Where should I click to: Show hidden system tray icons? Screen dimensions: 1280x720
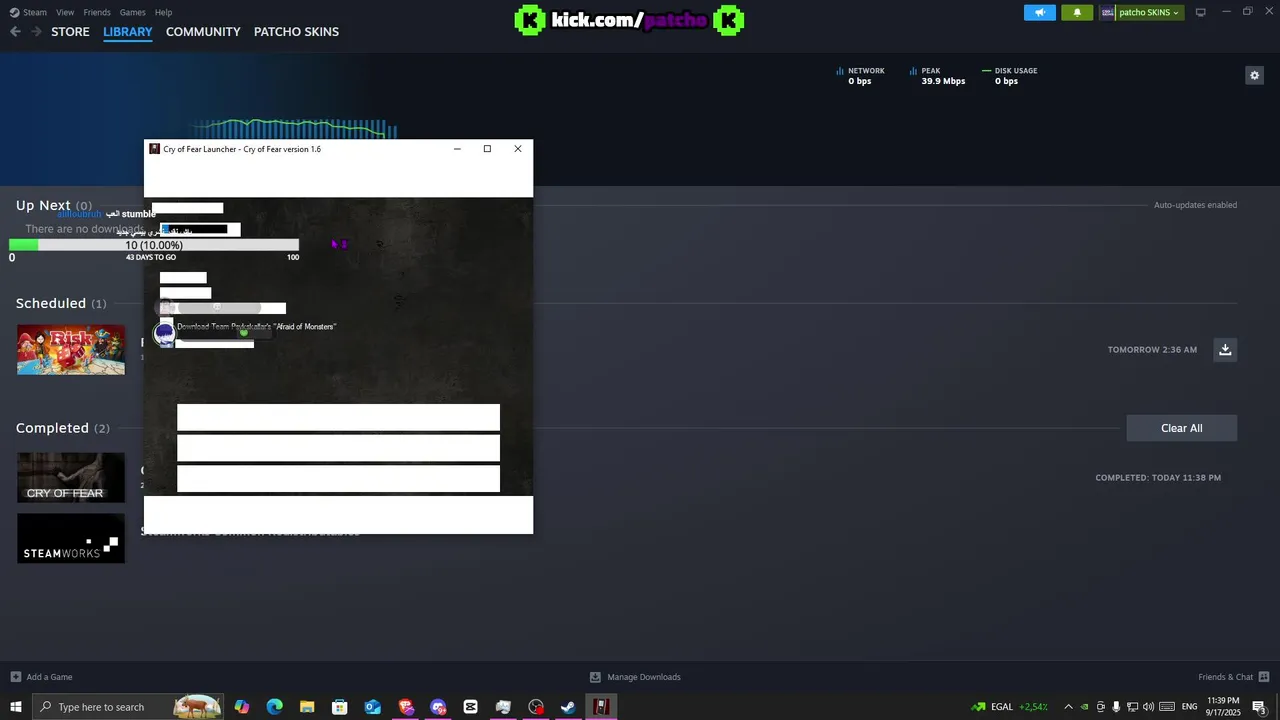point(1068,707)
